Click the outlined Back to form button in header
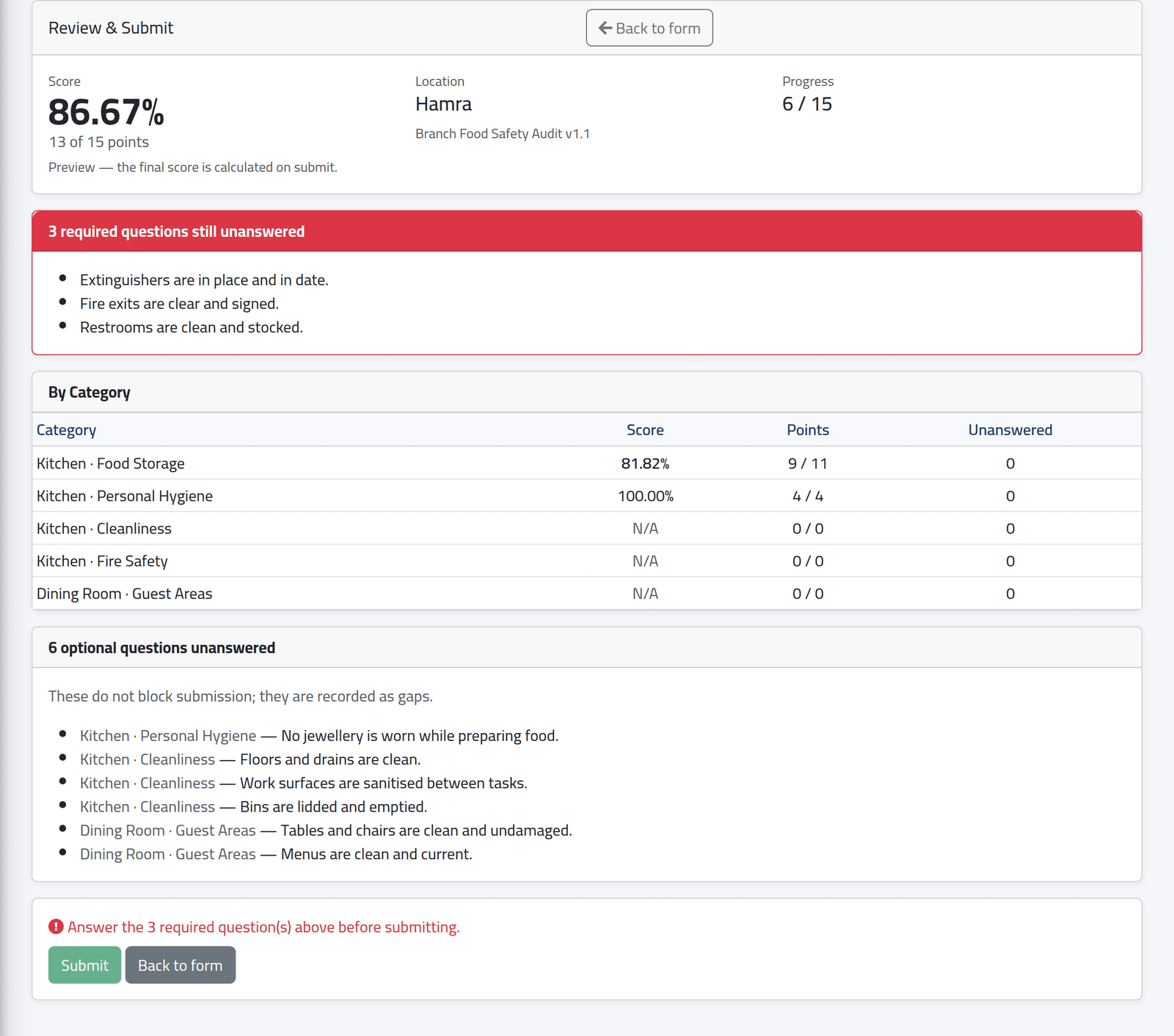The width and height of the screenshot is (1174, 1036). pos(649,28)
